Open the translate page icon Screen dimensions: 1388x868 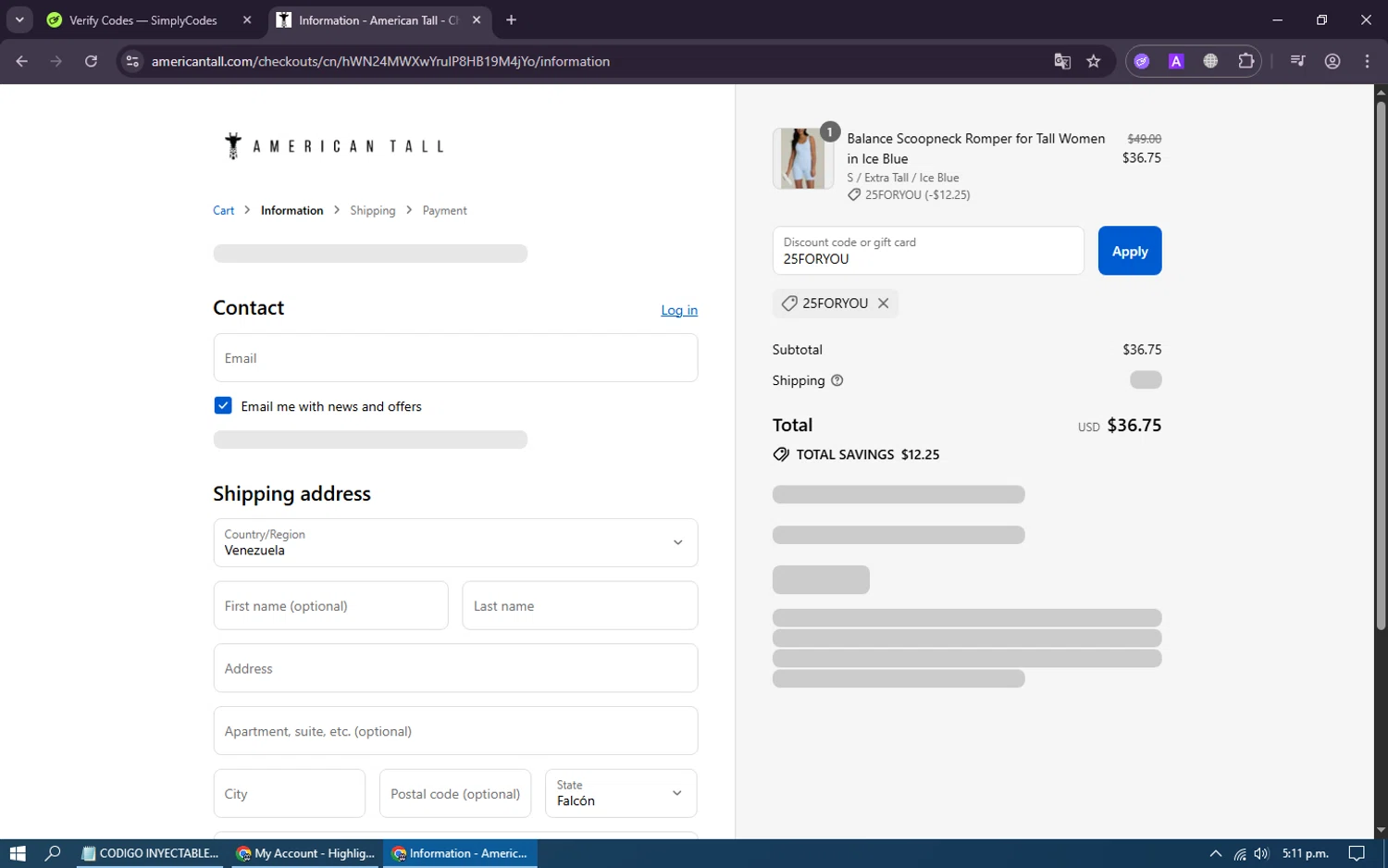tap(1062, 61)
